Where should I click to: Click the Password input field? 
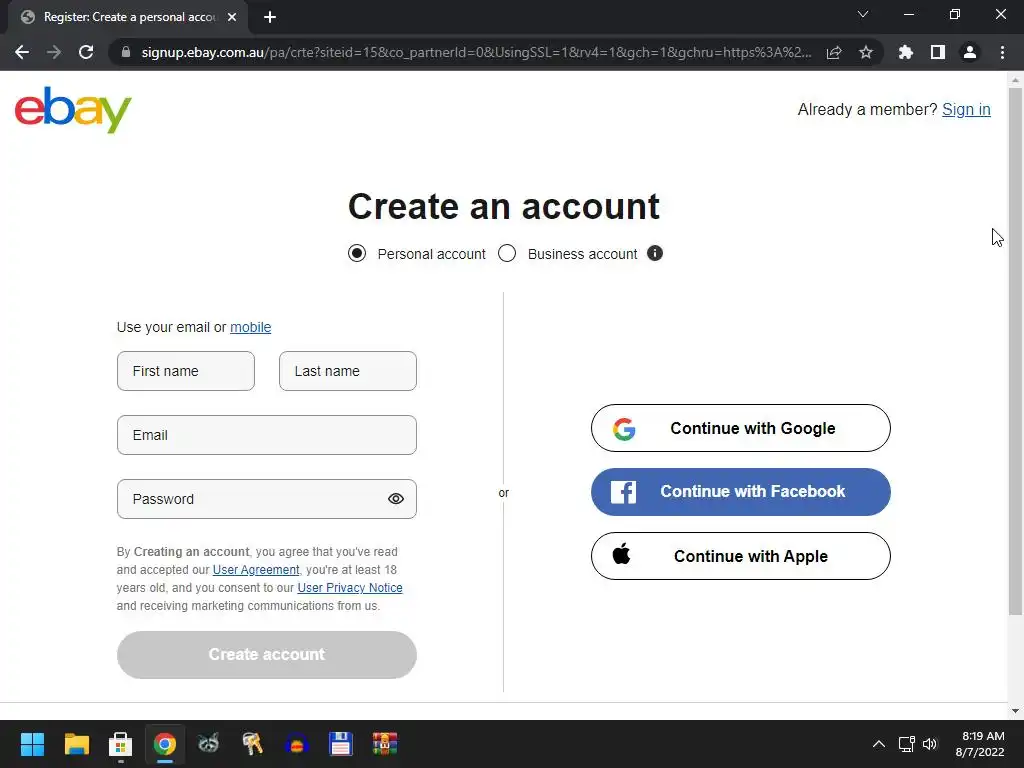[266, 499]
